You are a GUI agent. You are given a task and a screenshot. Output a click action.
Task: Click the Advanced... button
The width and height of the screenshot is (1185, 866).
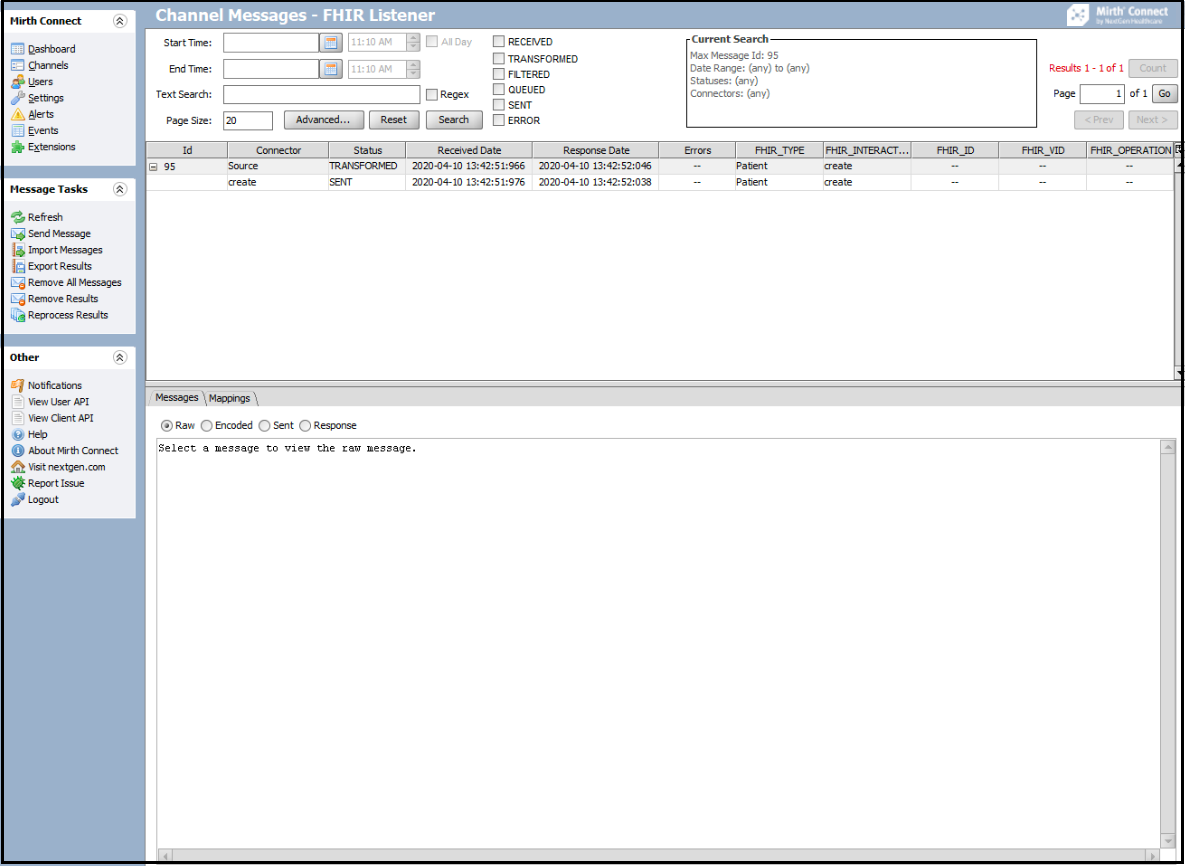point(323,120)
